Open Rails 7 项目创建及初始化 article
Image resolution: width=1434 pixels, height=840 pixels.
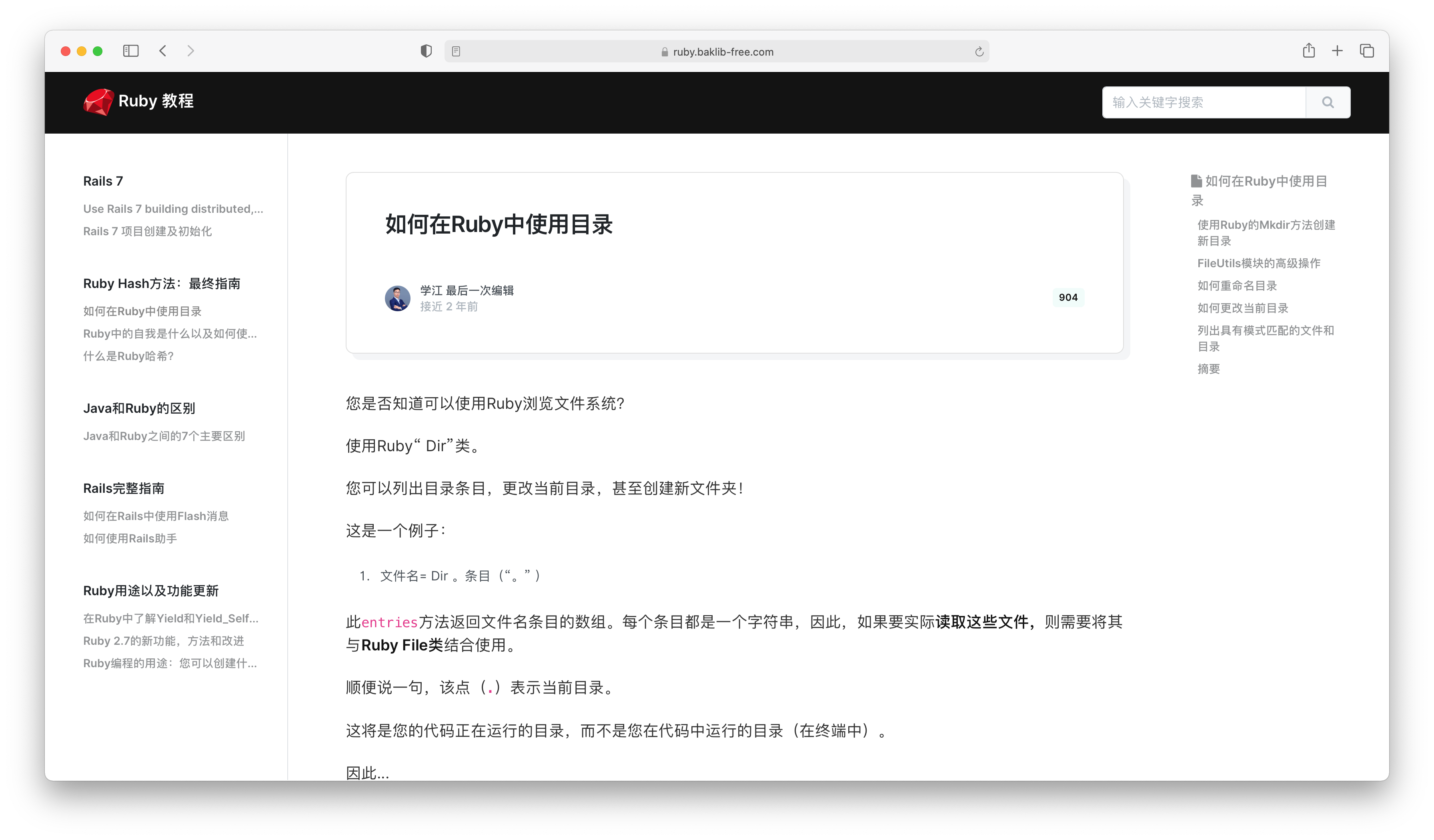147,231
